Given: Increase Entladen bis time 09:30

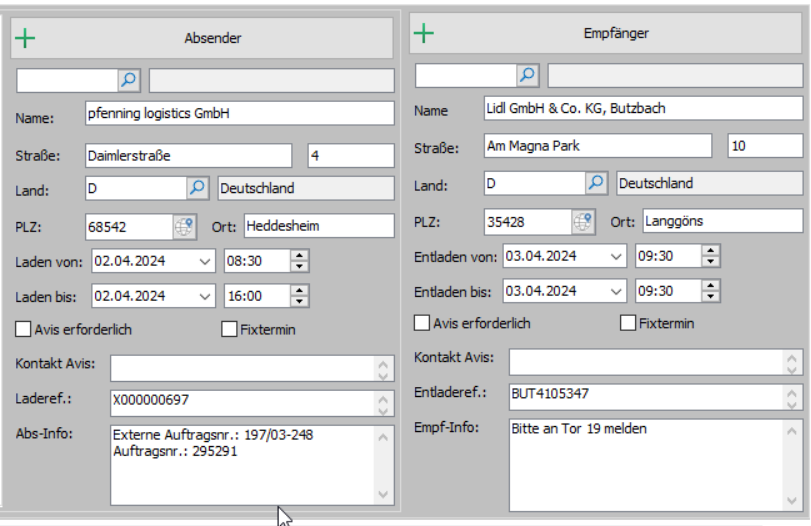Looking at the screenshot, I should tap(711, 286).
